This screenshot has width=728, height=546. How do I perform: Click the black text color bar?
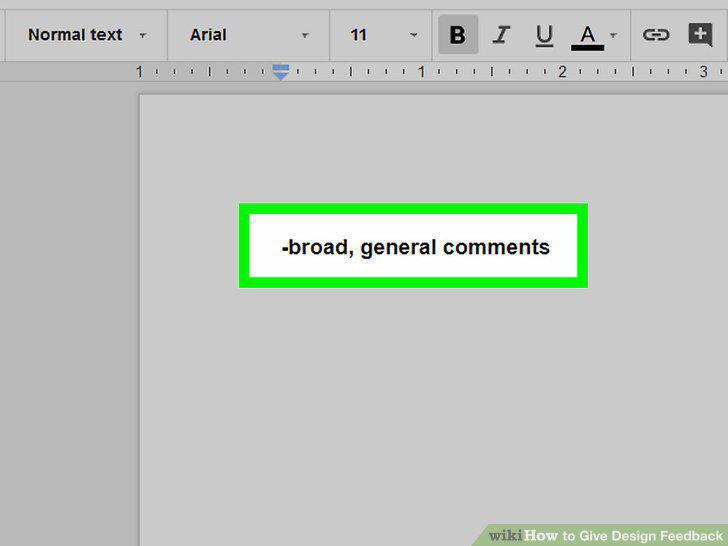point(587,47)
